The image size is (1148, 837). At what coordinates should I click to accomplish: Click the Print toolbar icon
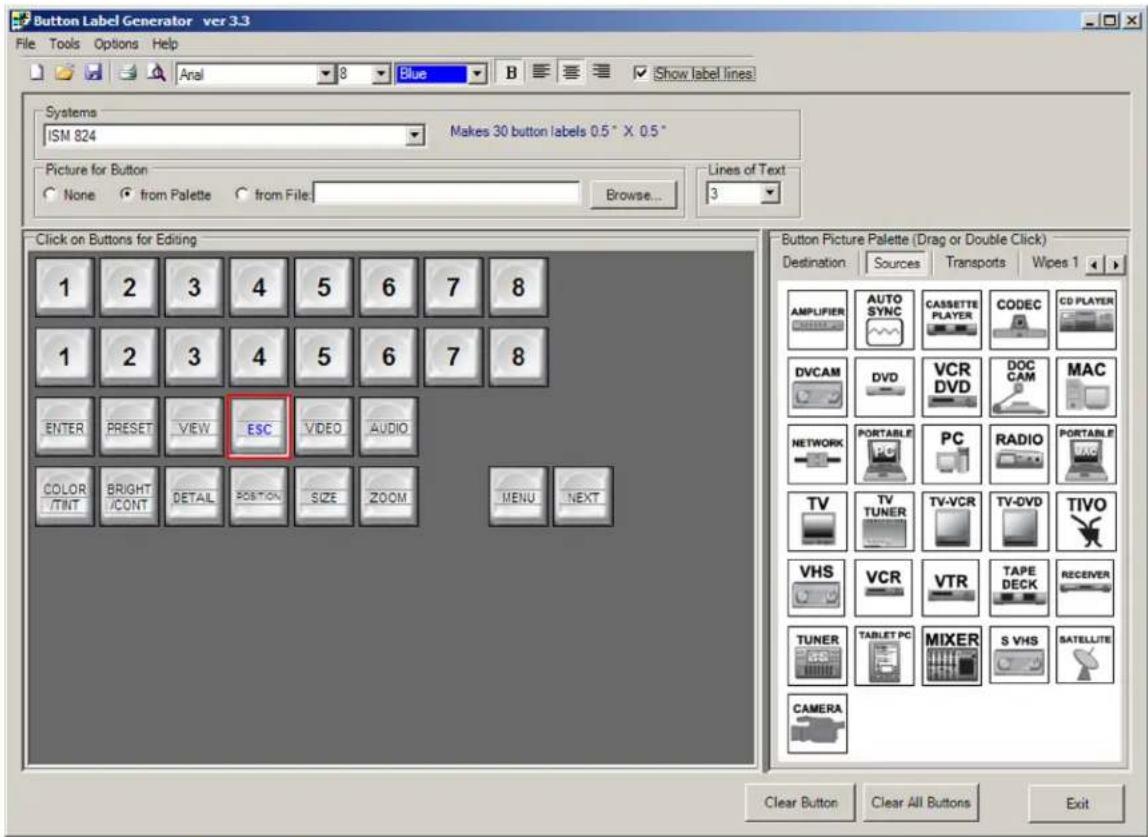pyautogui.click(x=128, y=72)
